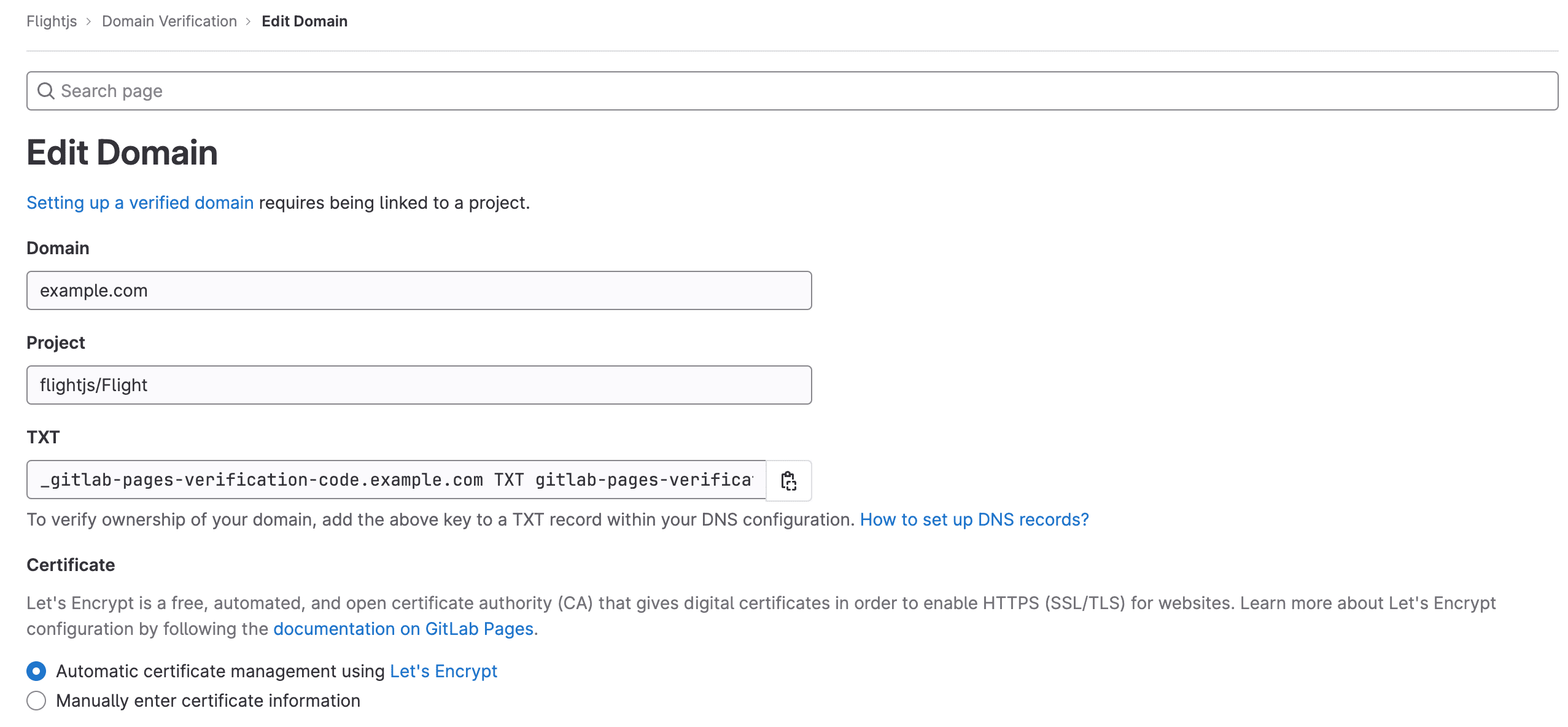Follow the "documentation on GitLab Pages" link
The image size is (1568, 727).
click(404, 629)
